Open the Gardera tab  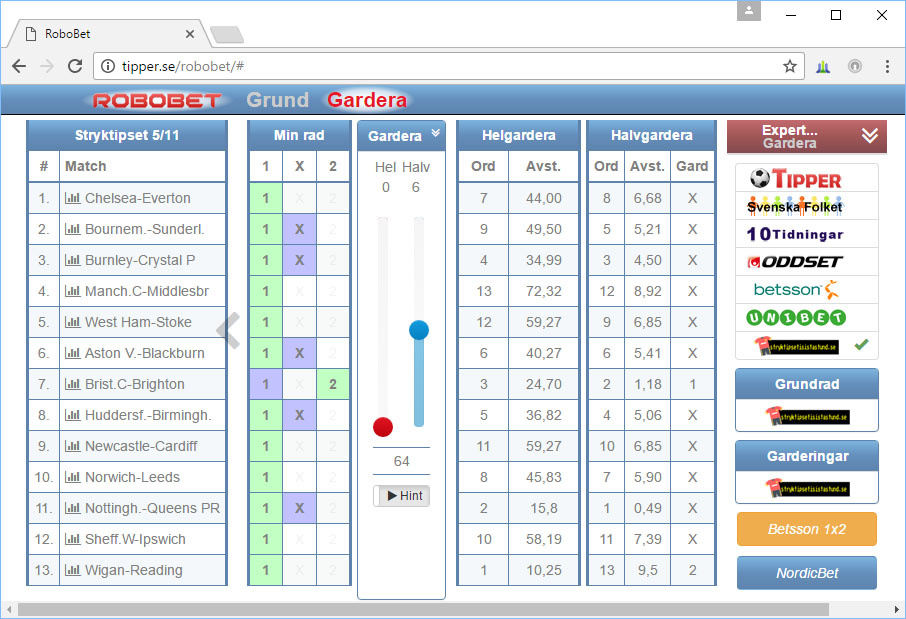click(367, 100)
